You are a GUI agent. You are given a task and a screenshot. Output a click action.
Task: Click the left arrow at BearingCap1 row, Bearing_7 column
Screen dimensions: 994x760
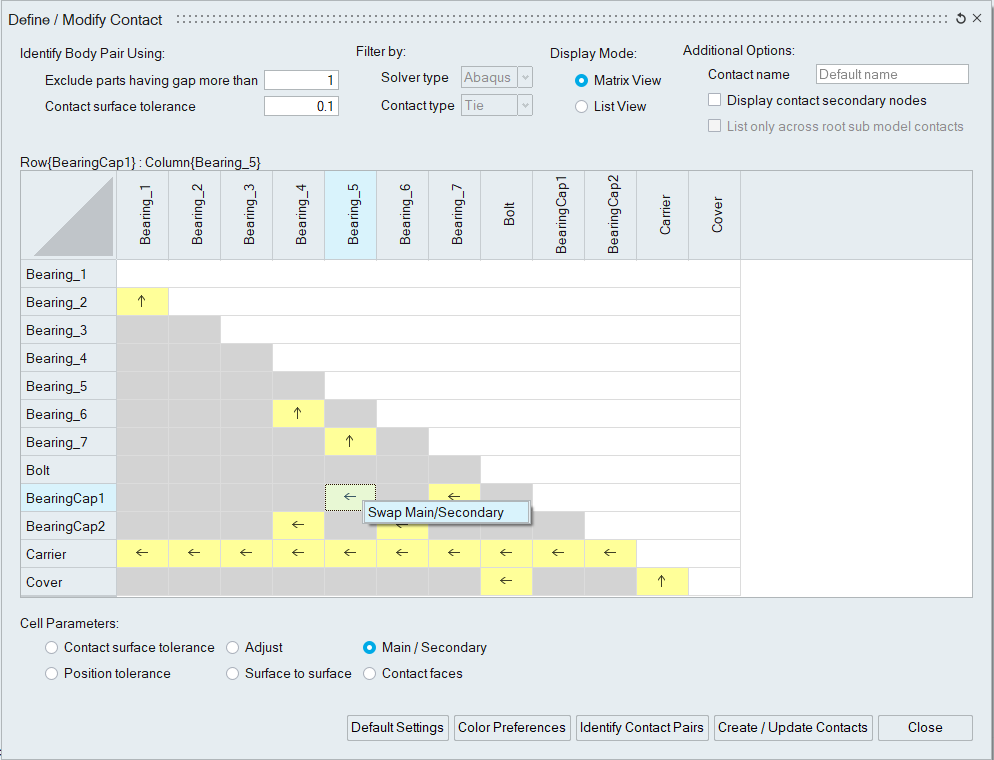[454, 494]
